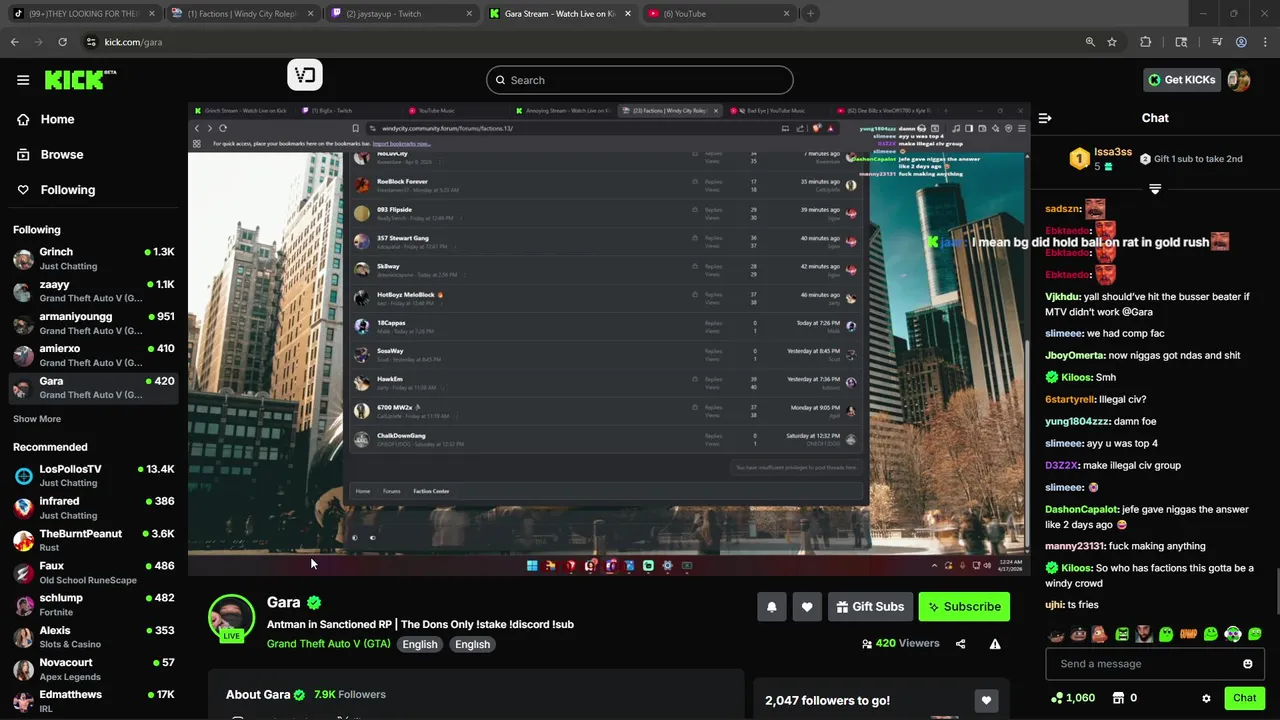Click the green Subscribe button
Viewport: 1280px width, 720px height.
tap(964, 607)
